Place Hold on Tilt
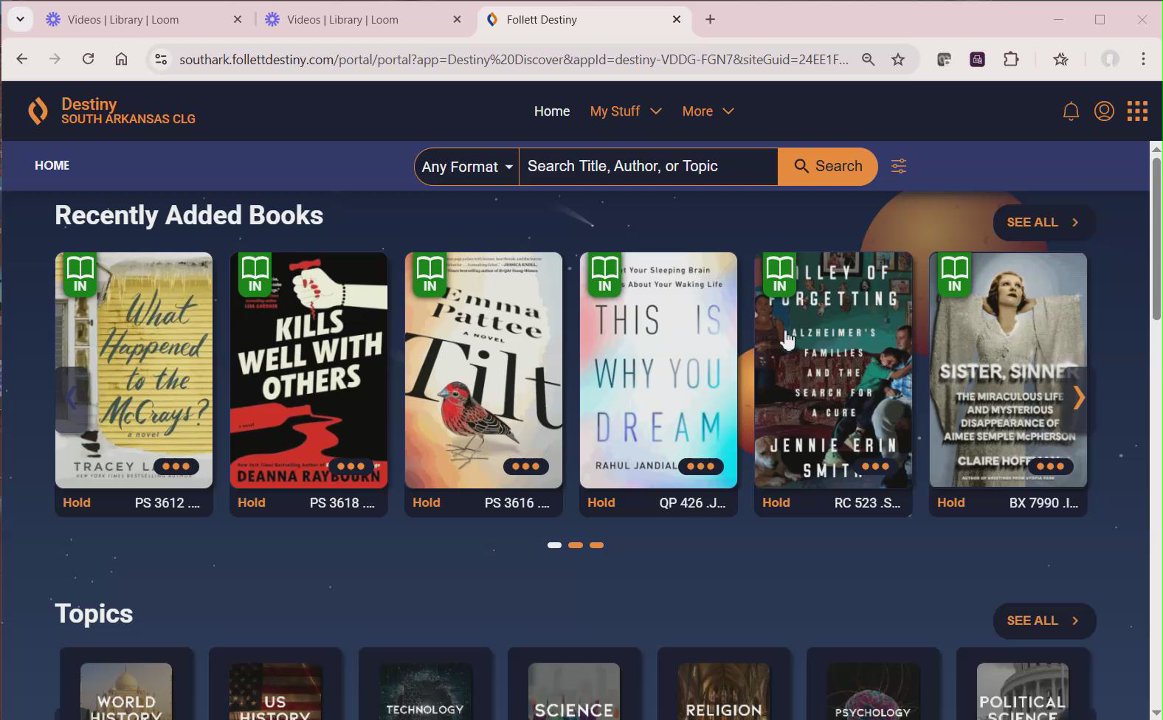1163x720 pixels. [426, 503]
